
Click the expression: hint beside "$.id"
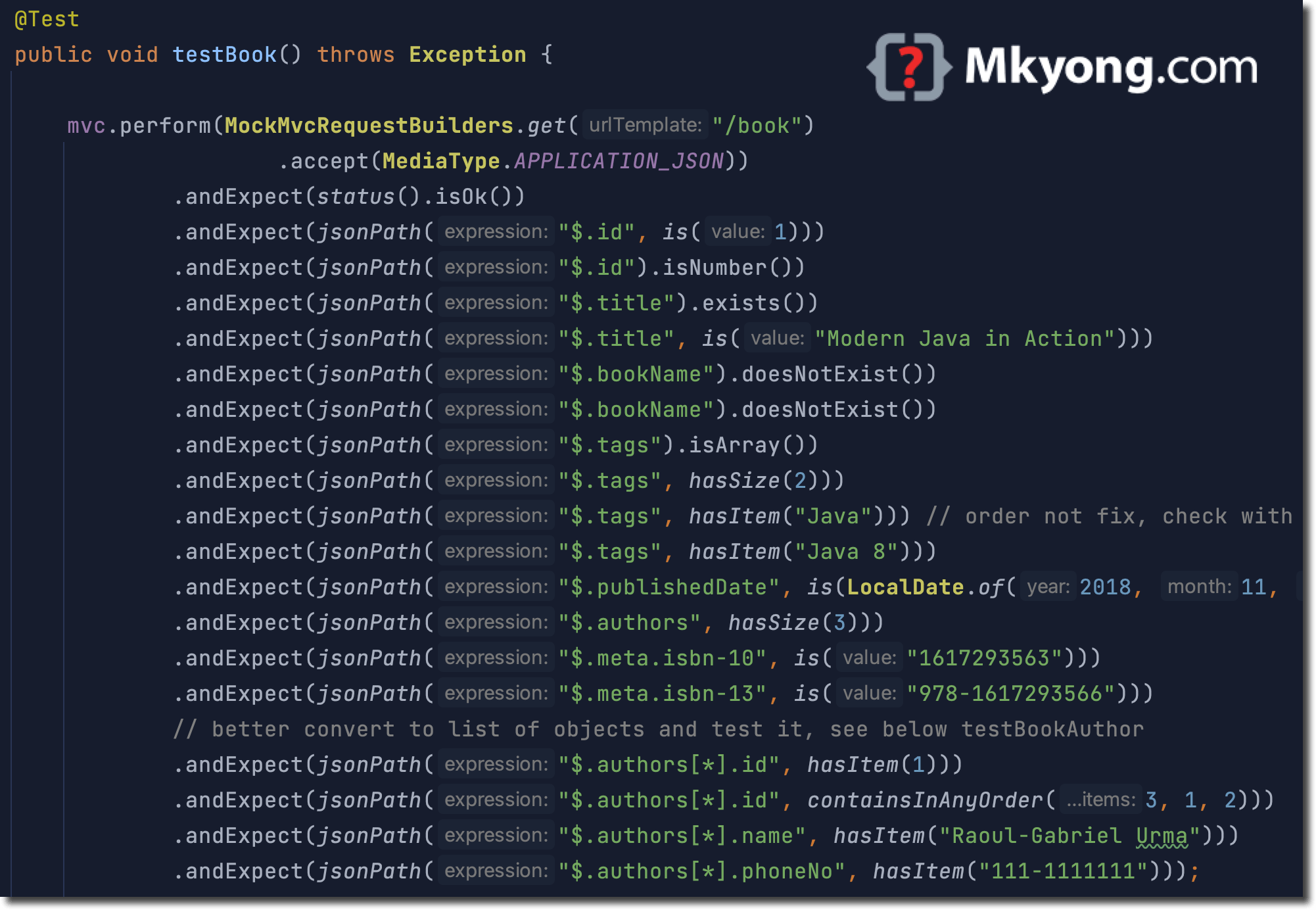[x=495, y=231]
